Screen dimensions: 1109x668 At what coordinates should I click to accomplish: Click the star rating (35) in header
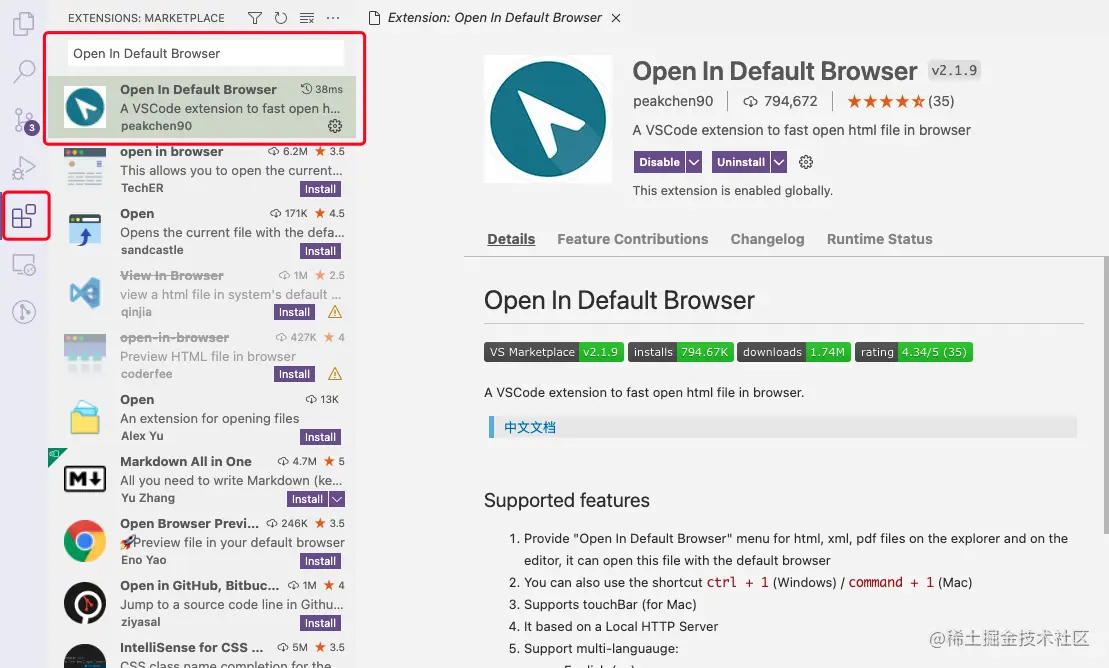(900, 101)
